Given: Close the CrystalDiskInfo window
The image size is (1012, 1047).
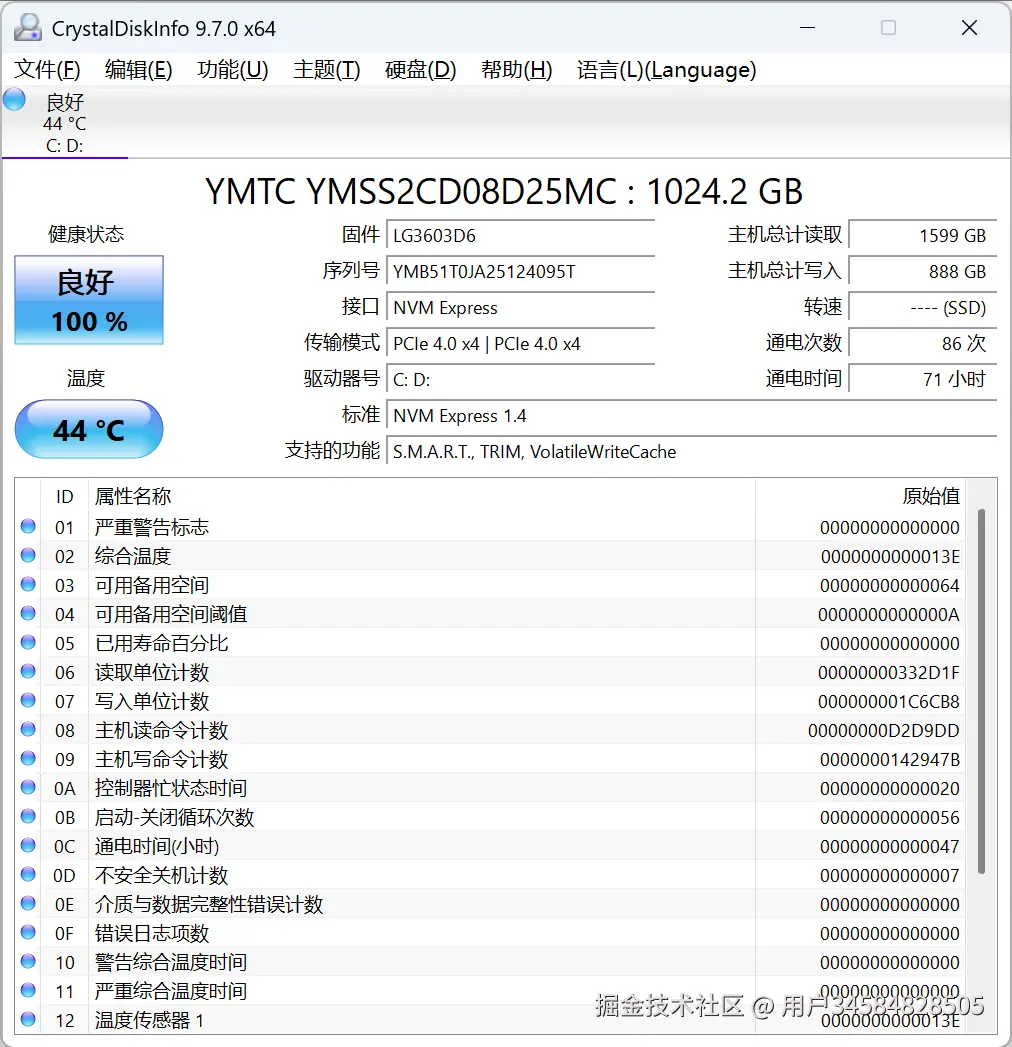Looking at the screenshot, I should [969, 27].
